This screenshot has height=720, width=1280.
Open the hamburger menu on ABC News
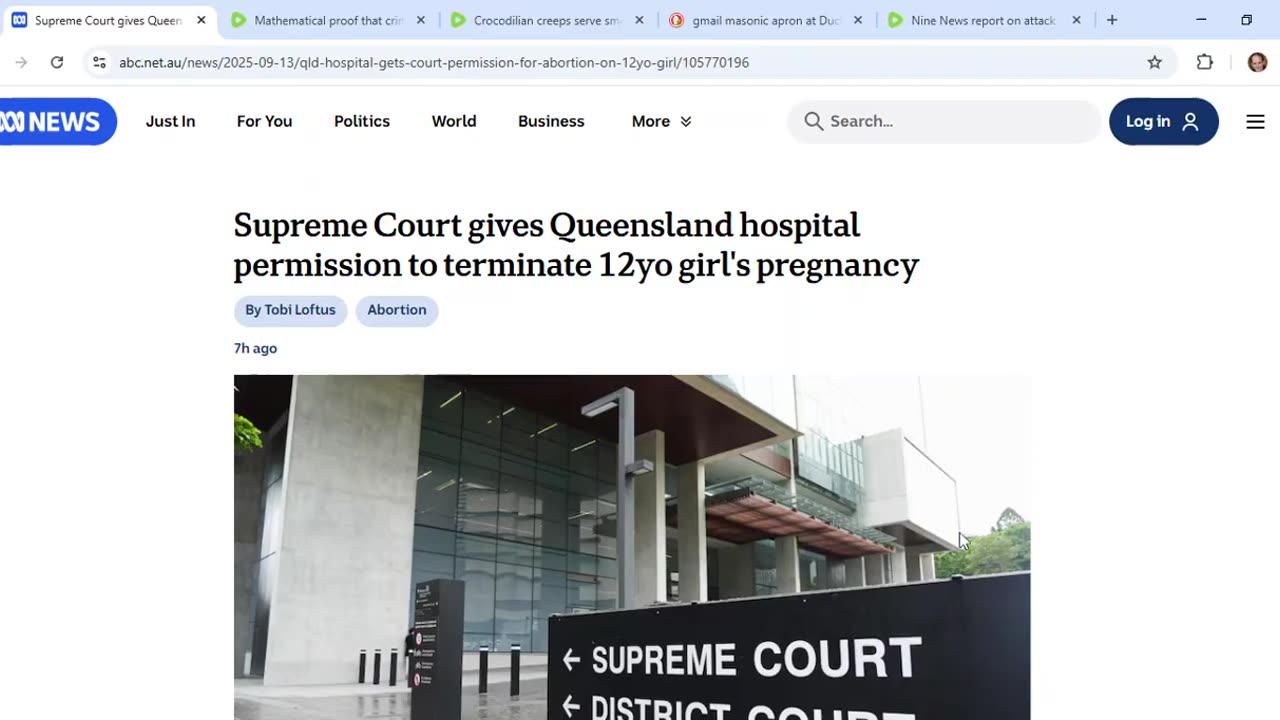click(x=1255, y=121)
